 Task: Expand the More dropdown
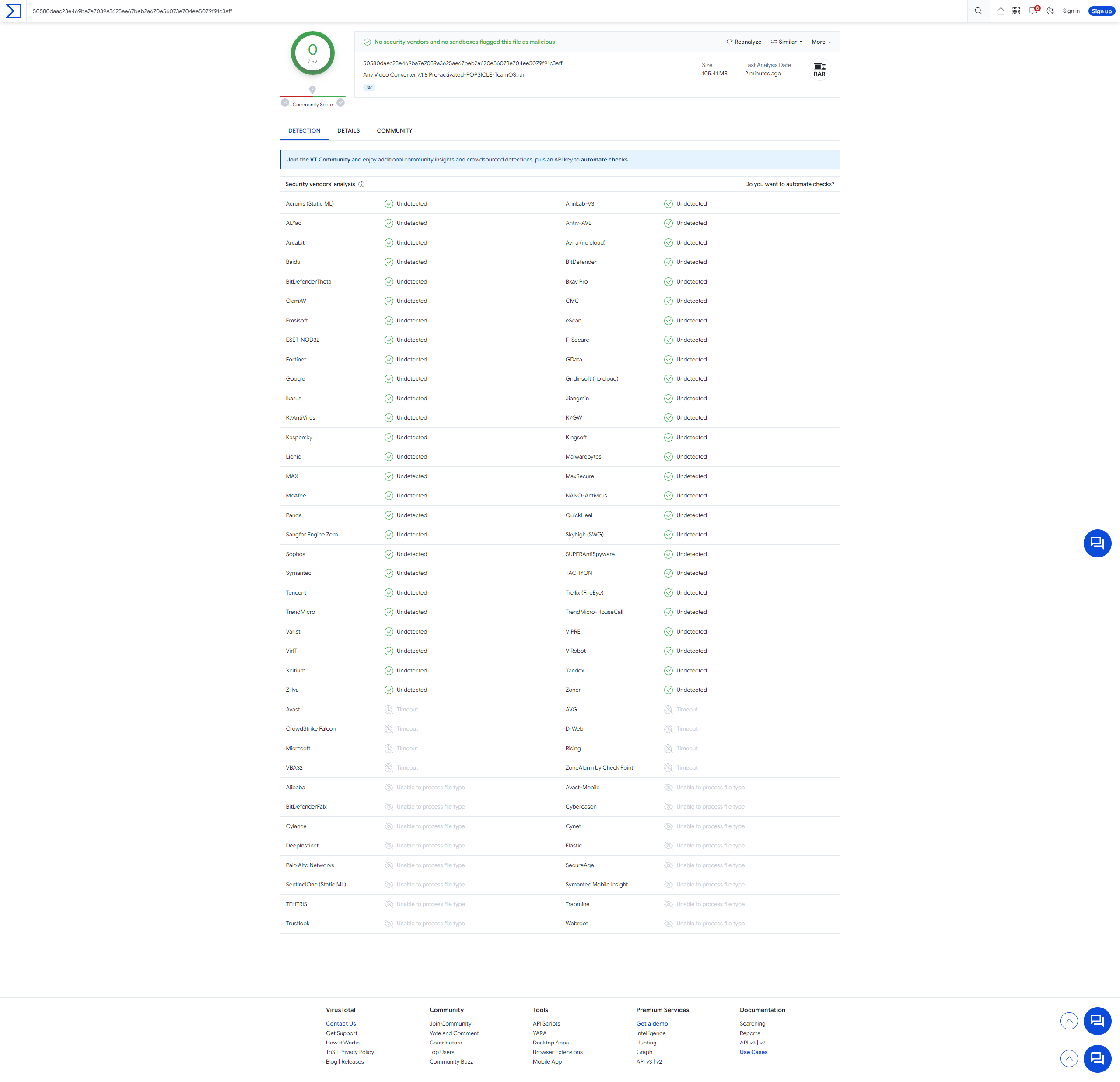[x=821, y=42]
